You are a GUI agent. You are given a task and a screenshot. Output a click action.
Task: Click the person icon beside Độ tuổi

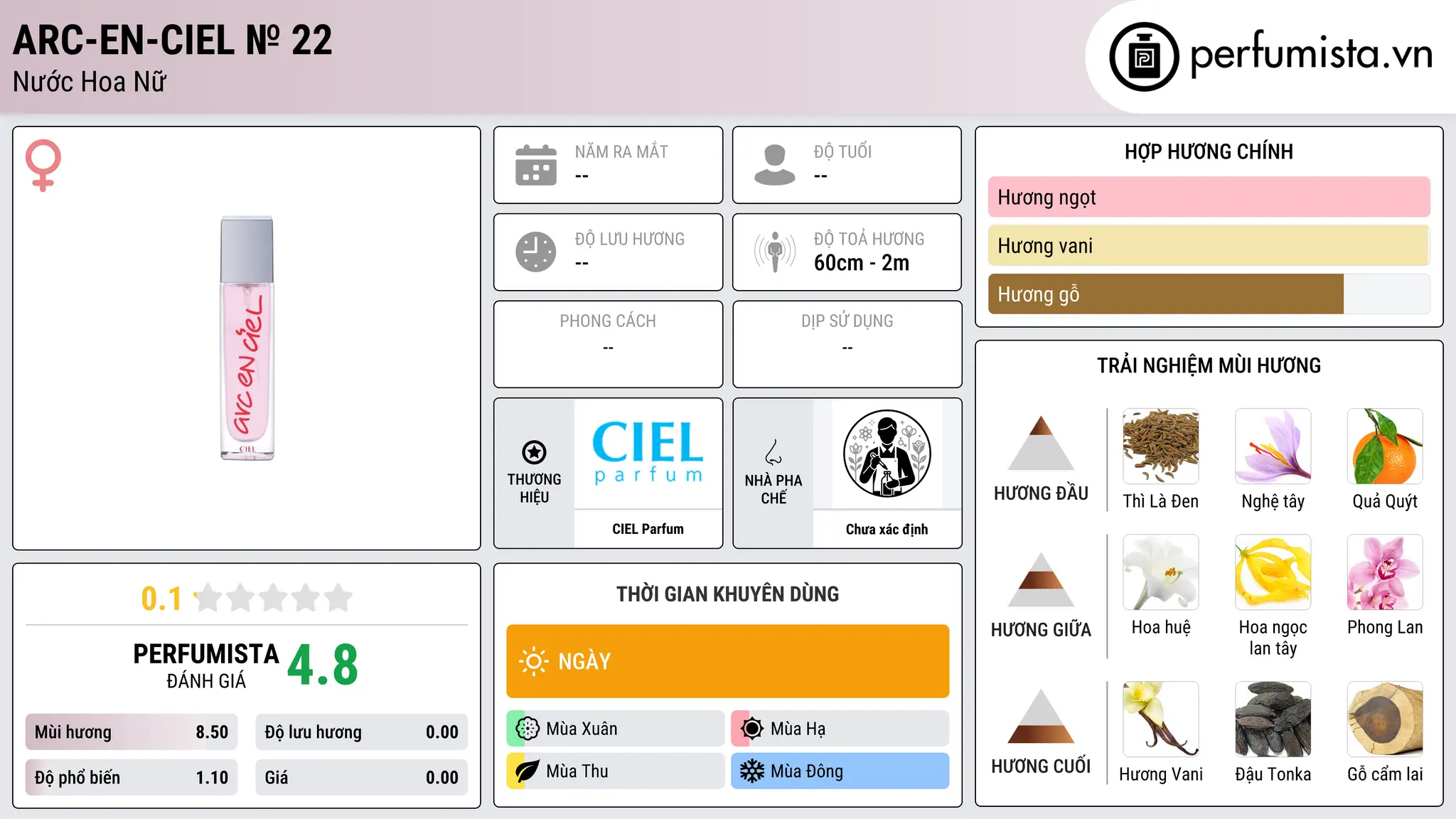[x=775, y=165]
